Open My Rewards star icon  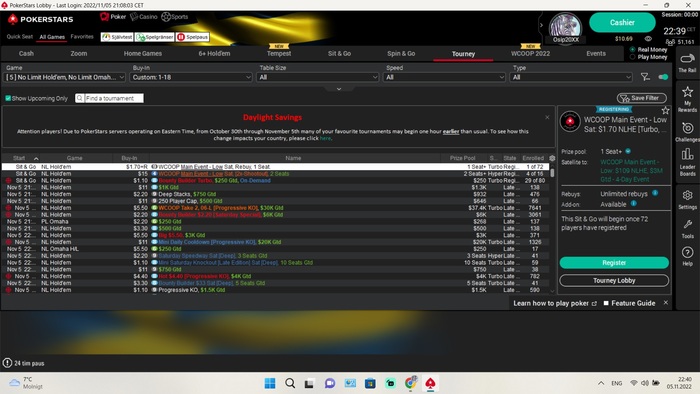click(687, 99)
